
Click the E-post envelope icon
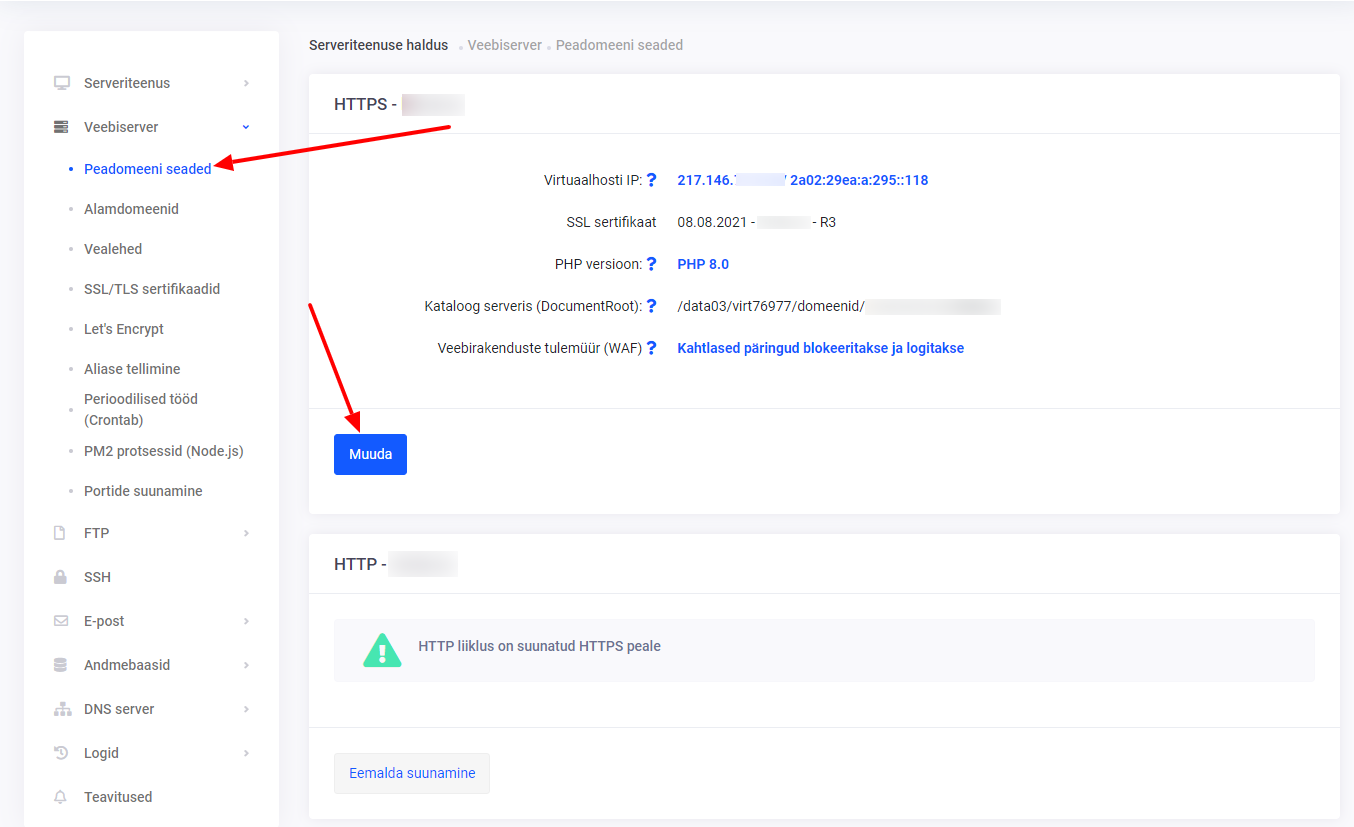point(61,621)
